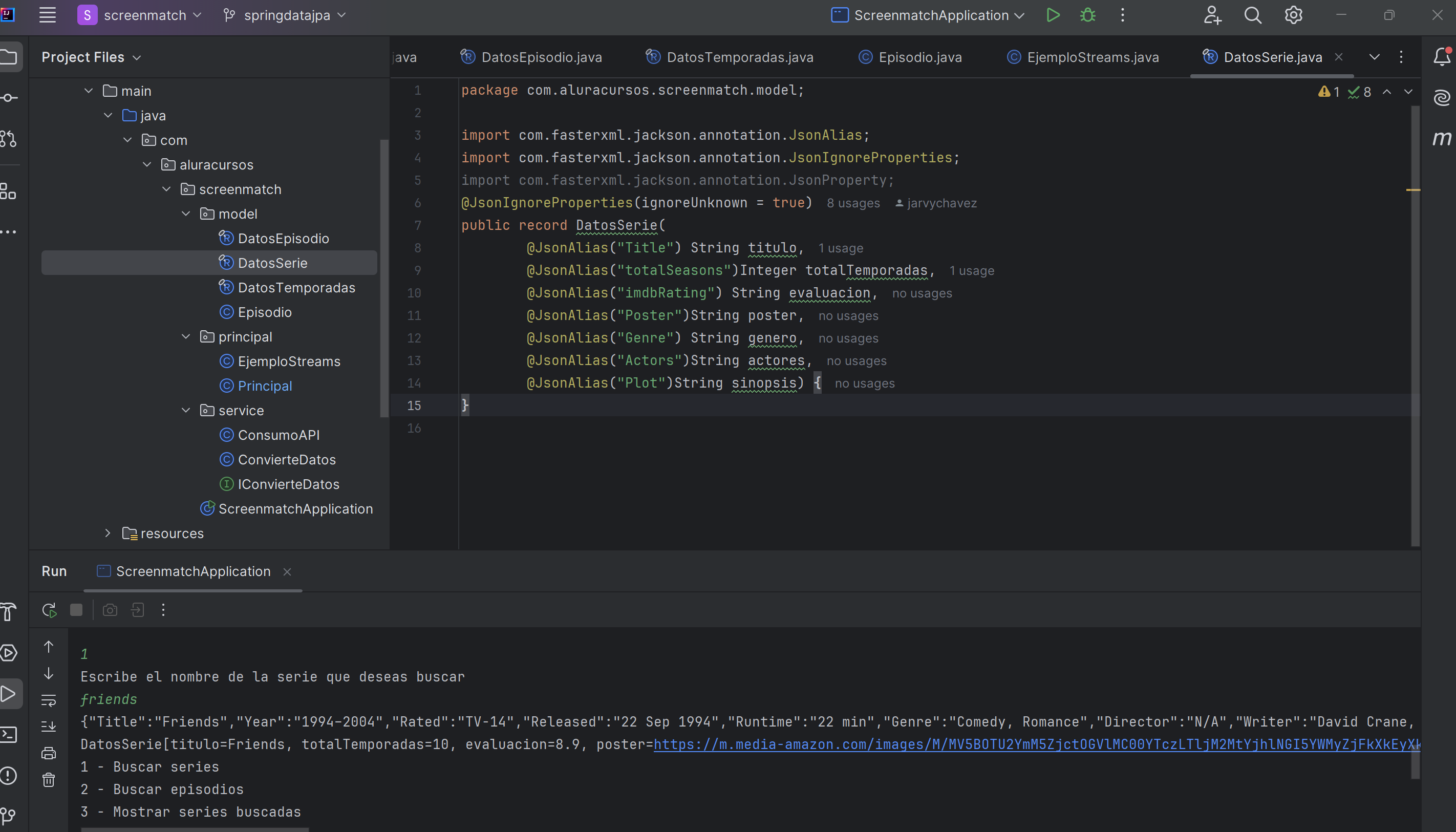Open the springdatajpa branch dropdown
Viewport: 1456px width, 832px height.
(x=285, y=15)
